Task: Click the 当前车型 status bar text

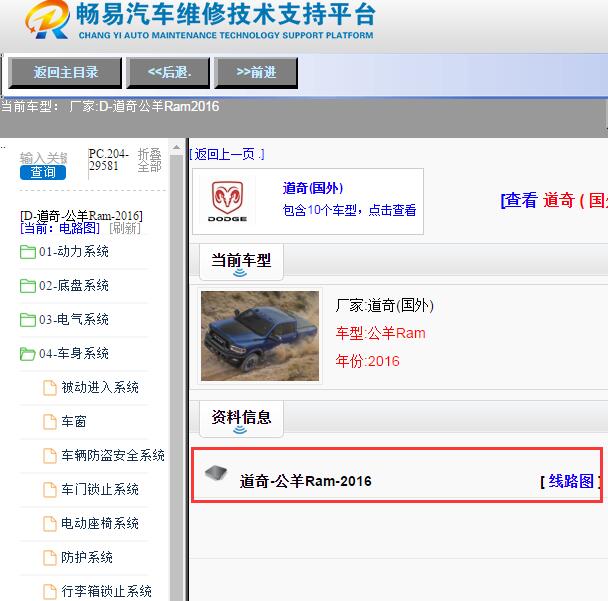Action: coord(110,106)
